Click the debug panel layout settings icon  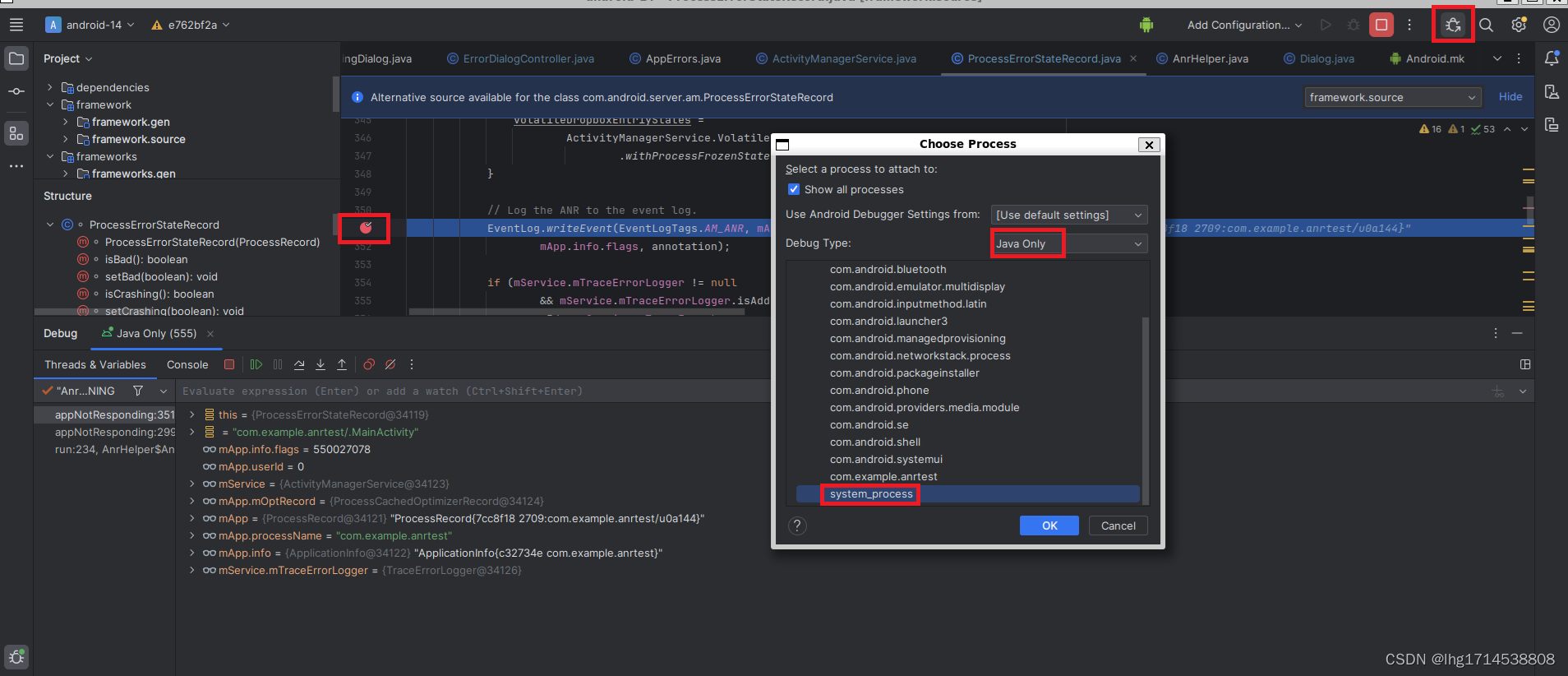pyautogui.click(x=1525, y=364)
